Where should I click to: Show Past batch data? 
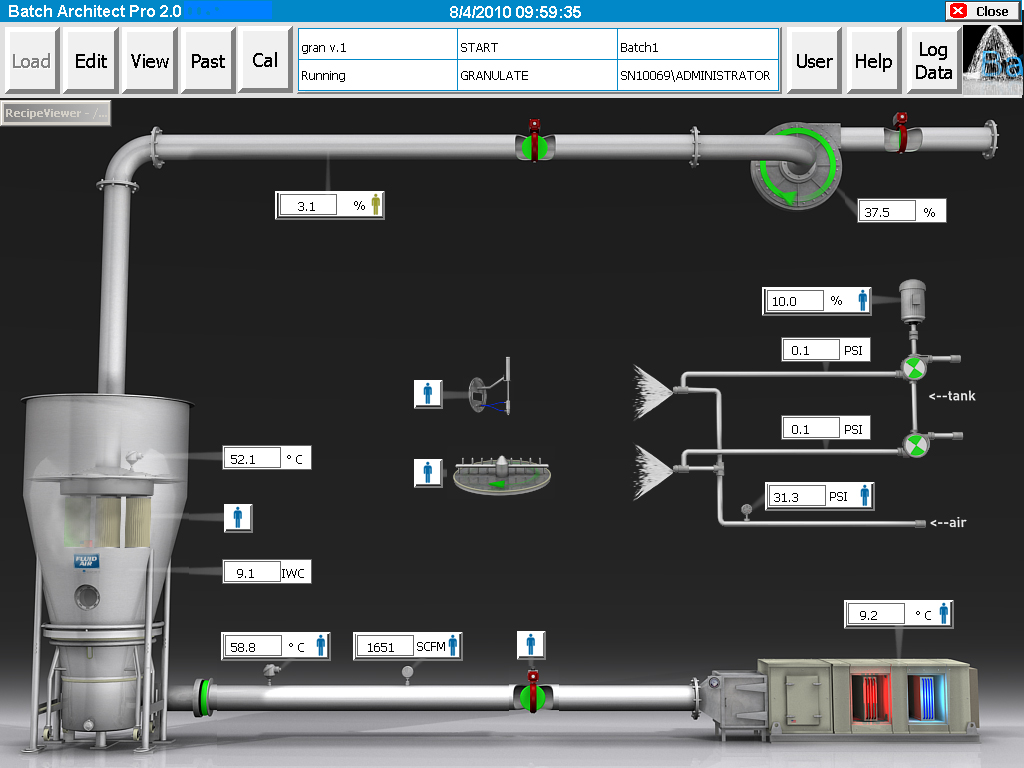[208, 61]
